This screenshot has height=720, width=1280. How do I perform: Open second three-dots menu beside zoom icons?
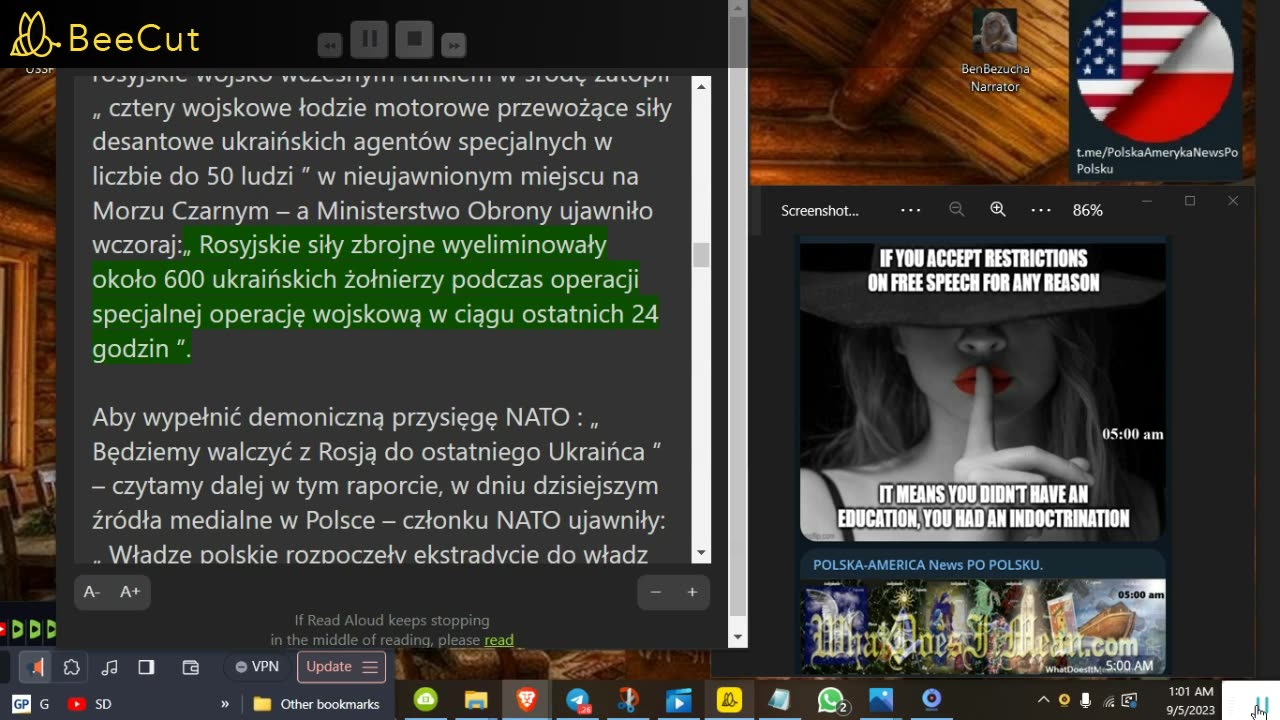(x=1041, y=210)
